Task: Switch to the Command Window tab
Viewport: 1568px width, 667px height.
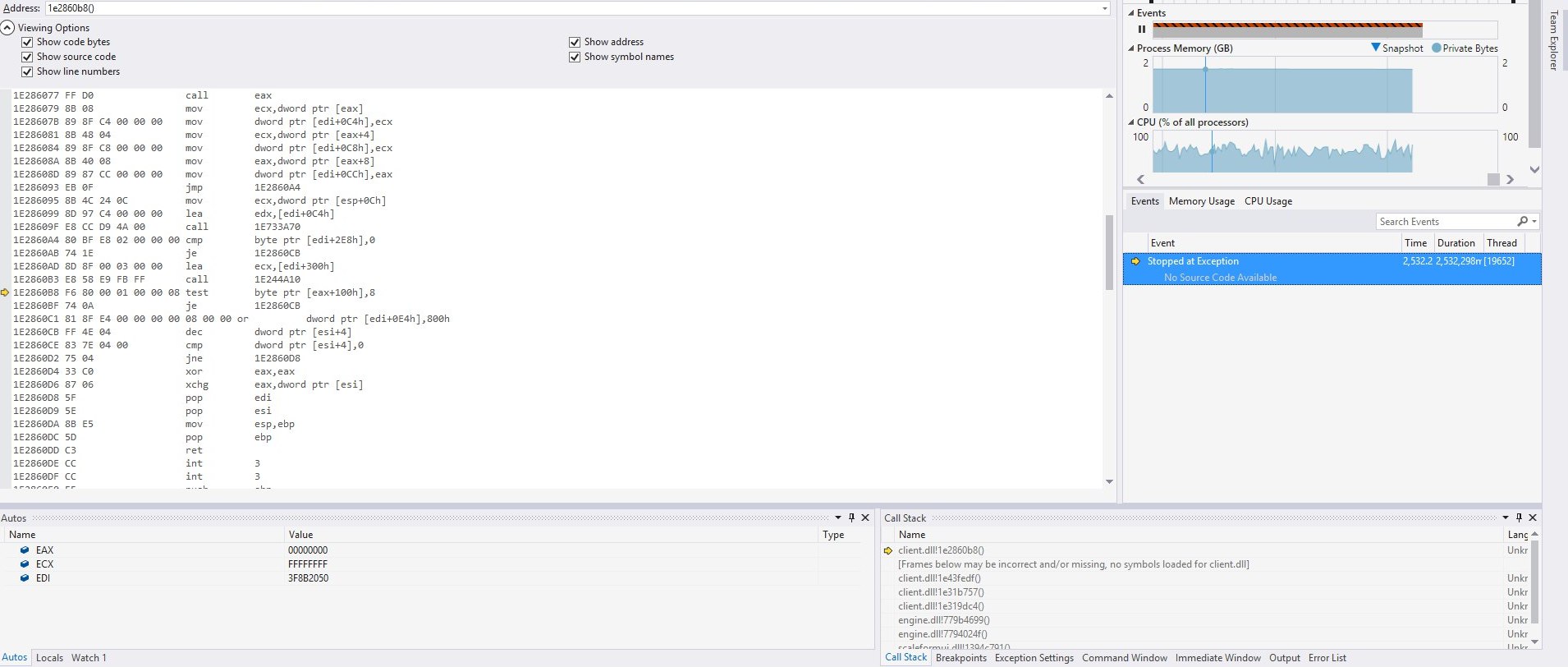Action: (1125, 658)
